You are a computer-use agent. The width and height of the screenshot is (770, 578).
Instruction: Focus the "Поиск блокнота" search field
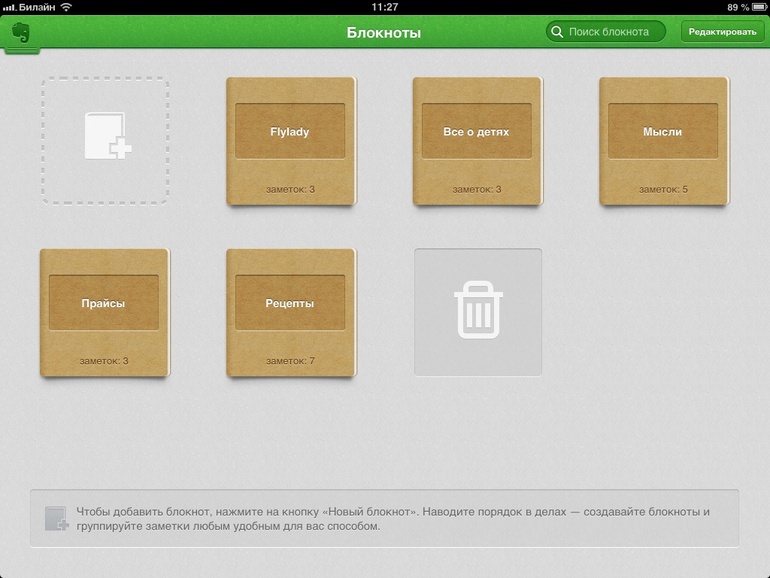pos(611,32)
